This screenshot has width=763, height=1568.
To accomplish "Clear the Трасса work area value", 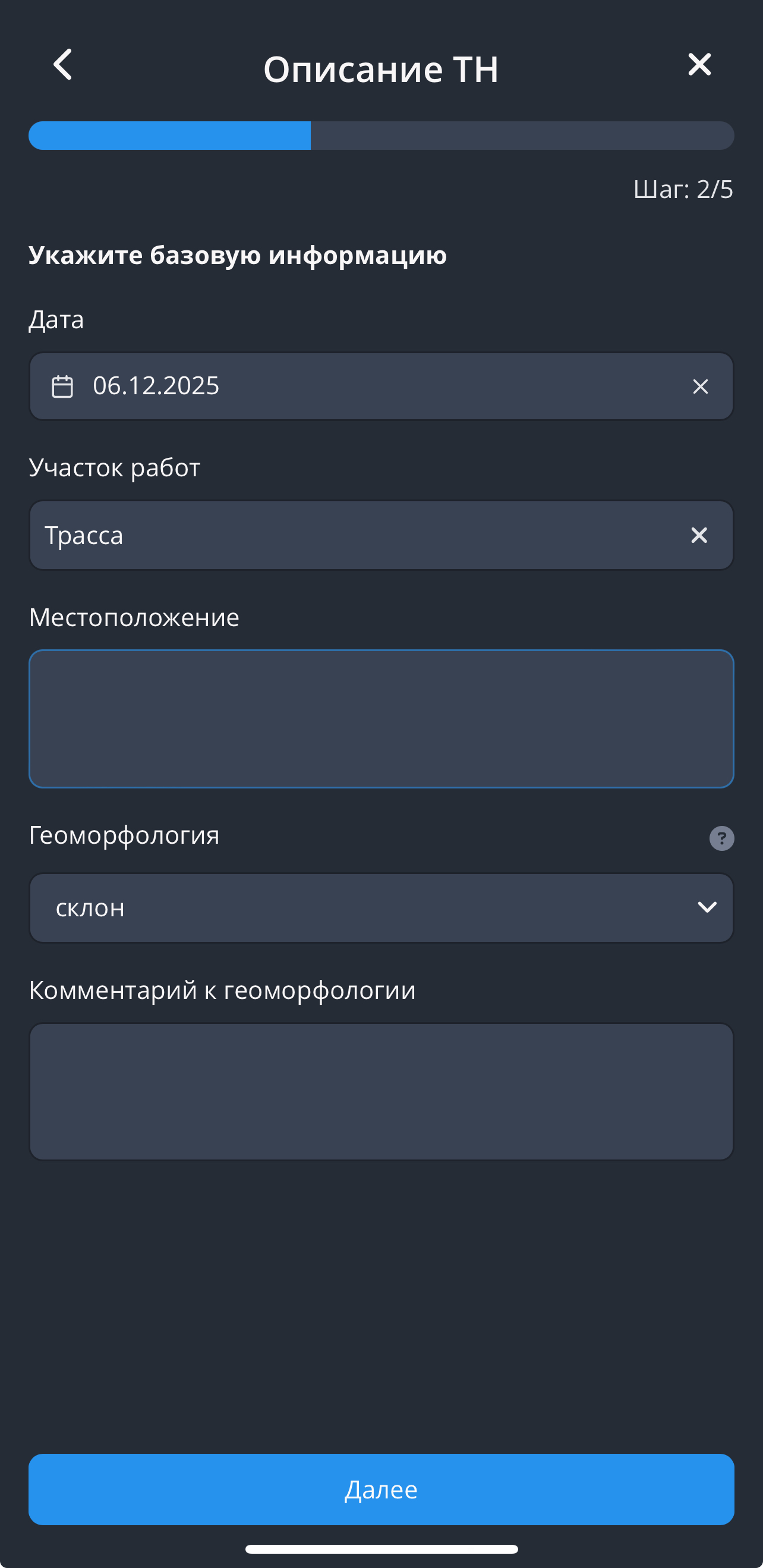I will pos(699,535).
